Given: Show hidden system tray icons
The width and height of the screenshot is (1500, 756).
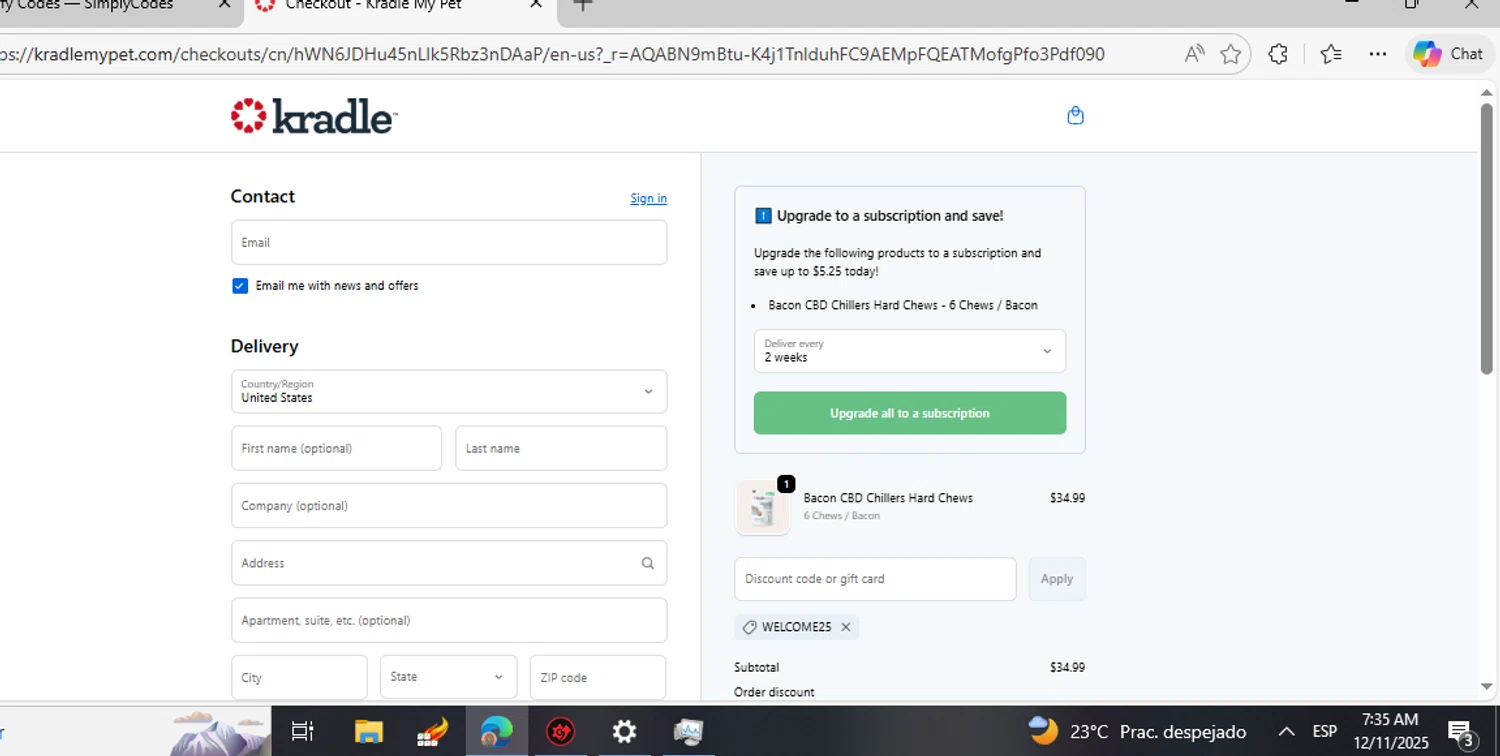Looking at the screenshot, I should click(x=1287, y=732).
